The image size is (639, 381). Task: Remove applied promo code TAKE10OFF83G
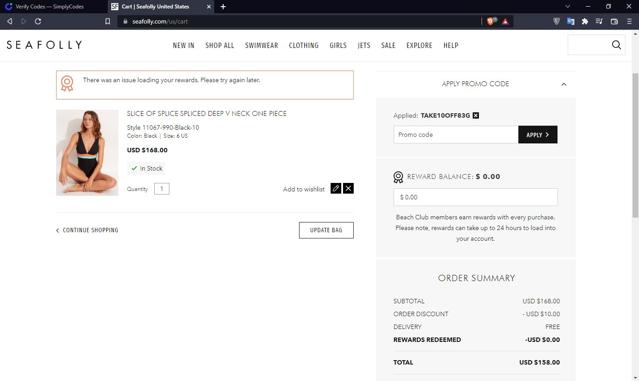point(476,115)
